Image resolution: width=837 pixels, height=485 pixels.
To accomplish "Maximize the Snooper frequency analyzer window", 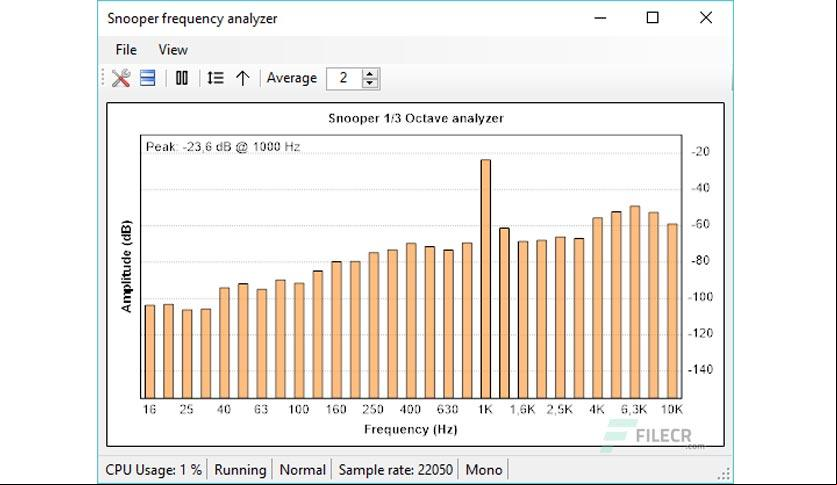I will coord(652,18).
